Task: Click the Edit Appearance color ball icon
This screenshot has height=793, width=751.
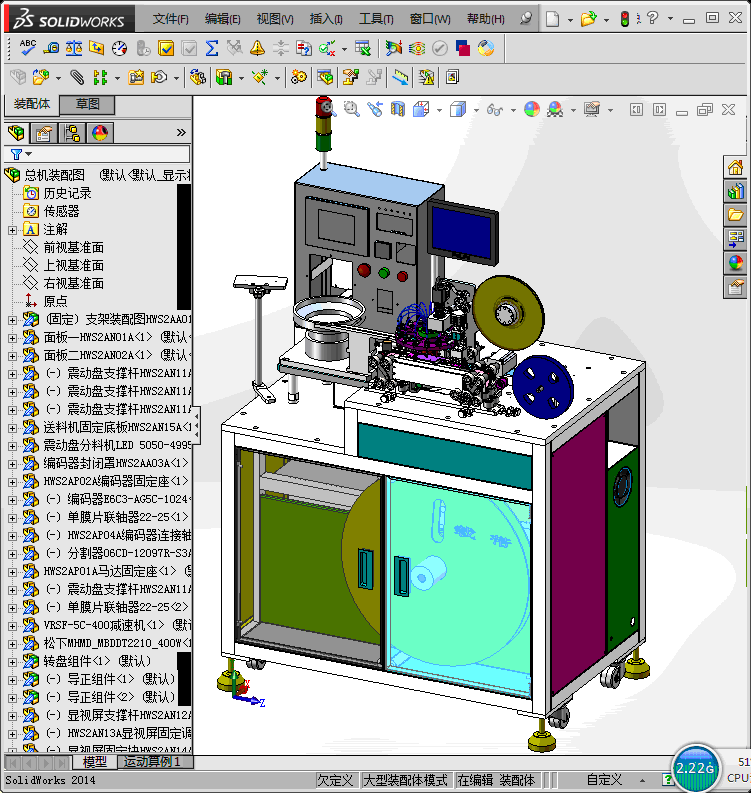Action: (x=532, y=109)
